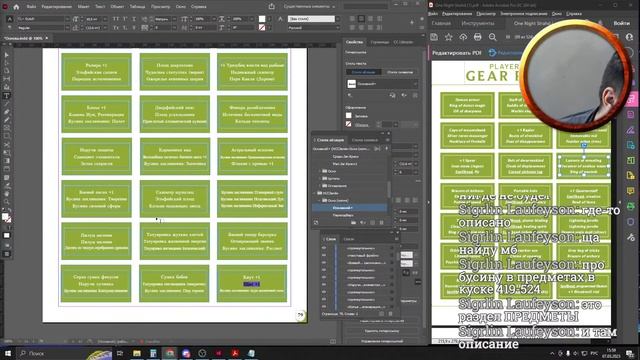Screen dimensions: 640x360
Task: Select 'Основной+' style row in Paragraph Styles
Action: [x=350, y=208]
